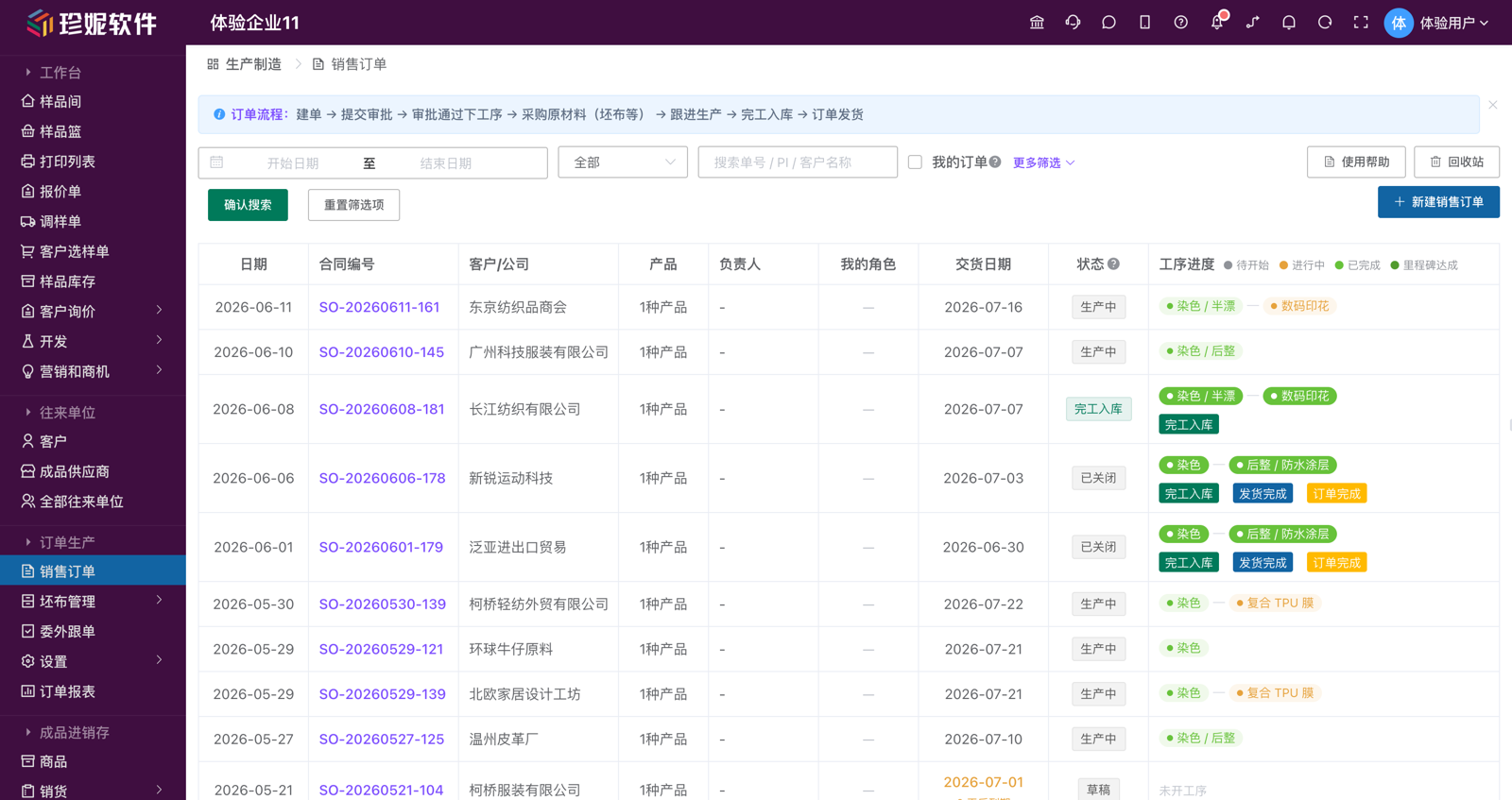Viewport: 1512px width, 800px height.
Task: Toggle fullscreen mode icon
Action: [1361, 23]
